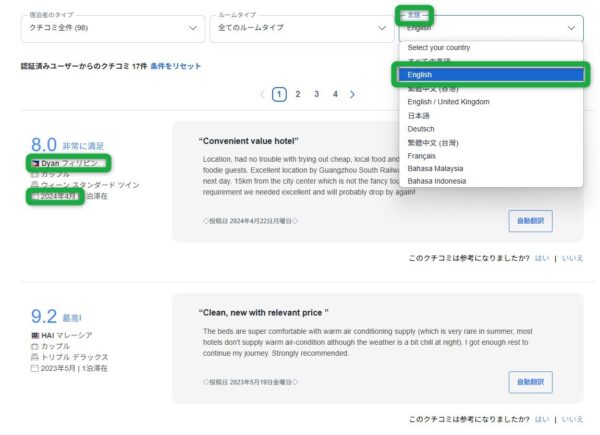Image resolution: width=600 pixels, height=435 pixels.
Task: Open the 宿泊者のタイプ dropdown
Action: point(110,29)
